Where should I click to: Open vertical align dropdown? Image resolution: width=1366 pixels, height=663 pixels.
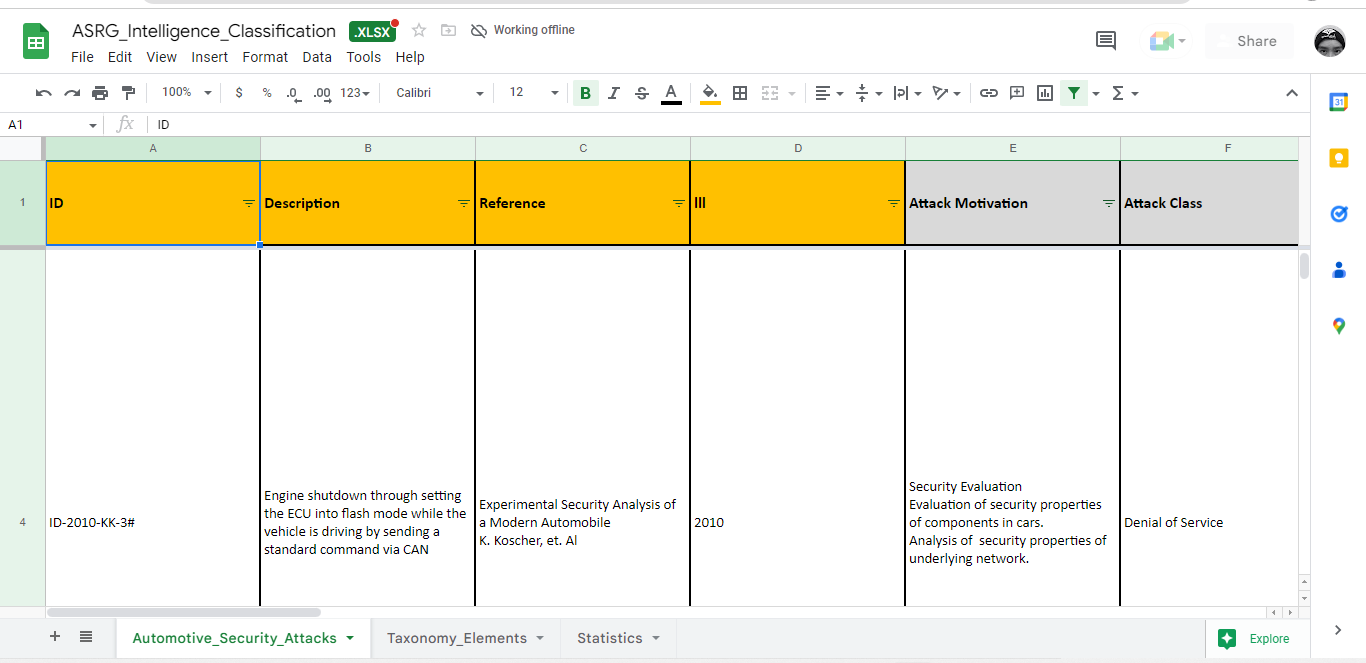pos(869,93)
